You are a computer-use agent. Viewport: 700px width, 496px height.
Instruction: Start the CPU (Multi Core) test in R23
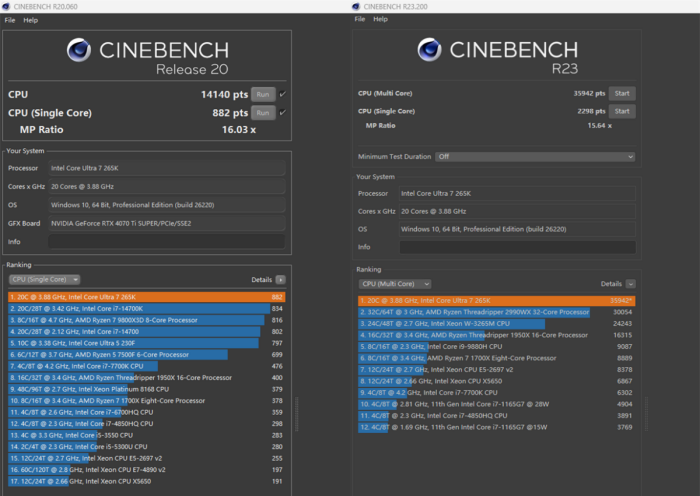(622, 93)
